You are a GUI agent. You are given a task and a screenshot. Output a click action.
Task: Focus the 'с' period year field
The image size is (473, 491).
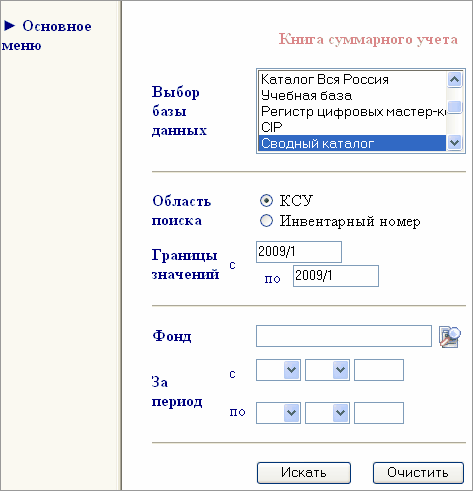(379, 370)
